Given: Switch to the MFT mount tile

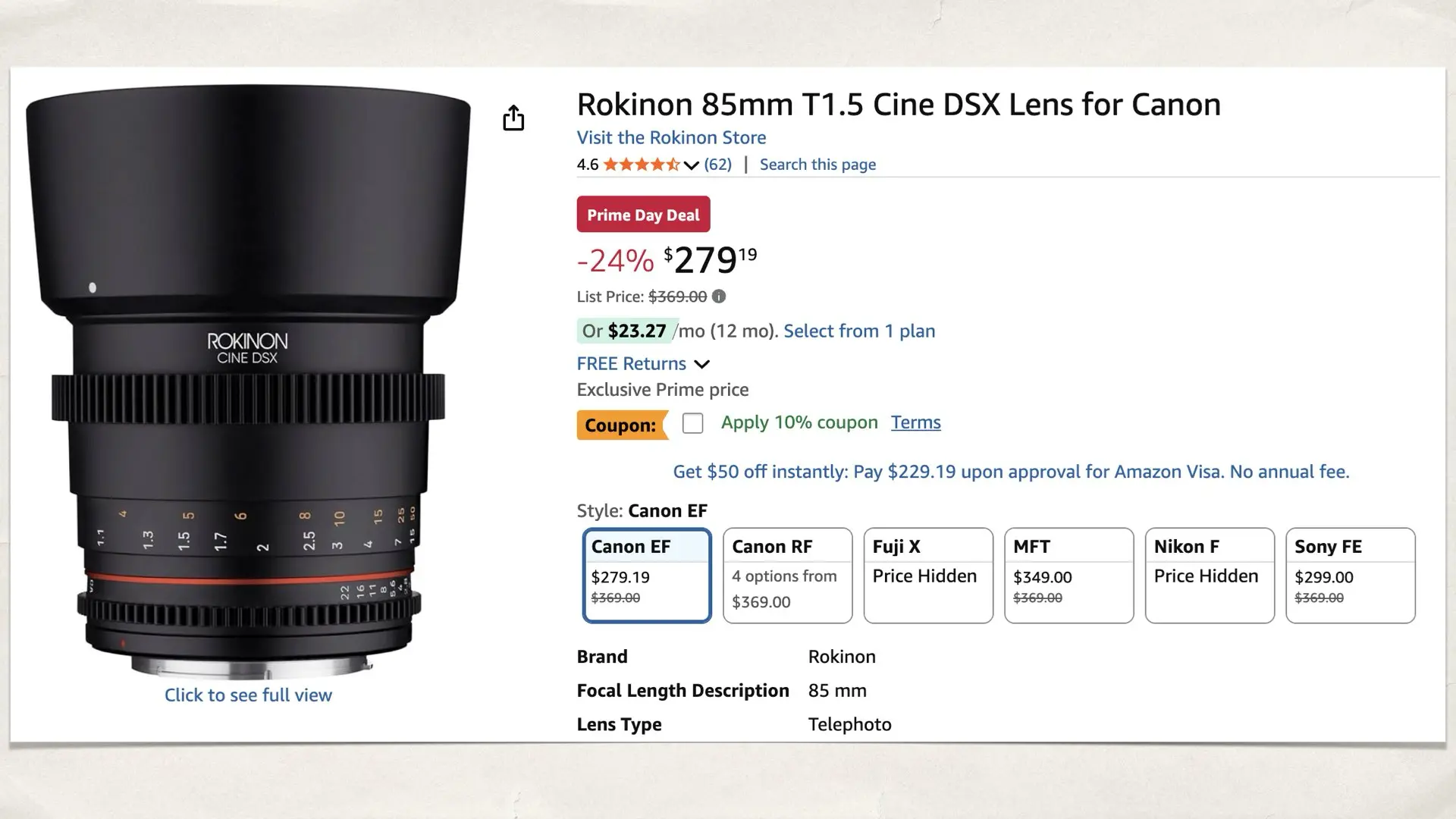Looking at the screenshot, I should 1068,575.
